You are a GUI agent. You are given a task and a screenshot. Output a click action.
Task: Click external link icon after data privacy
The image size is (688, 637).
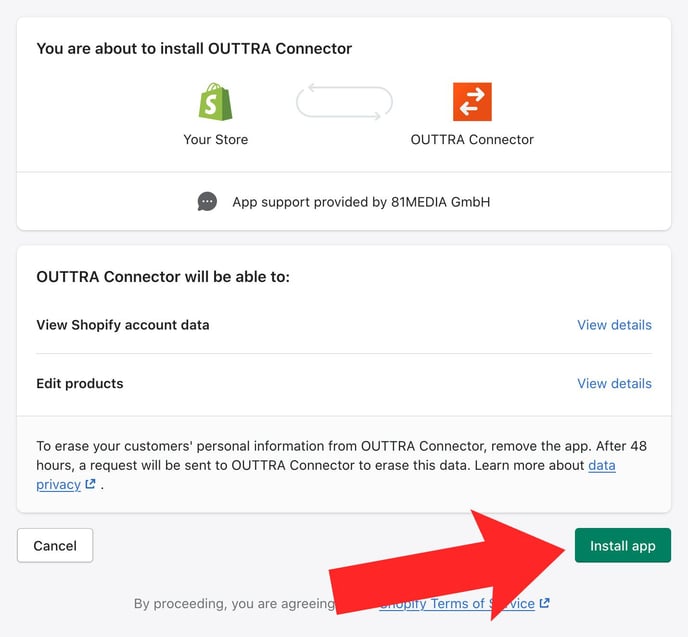90,484
